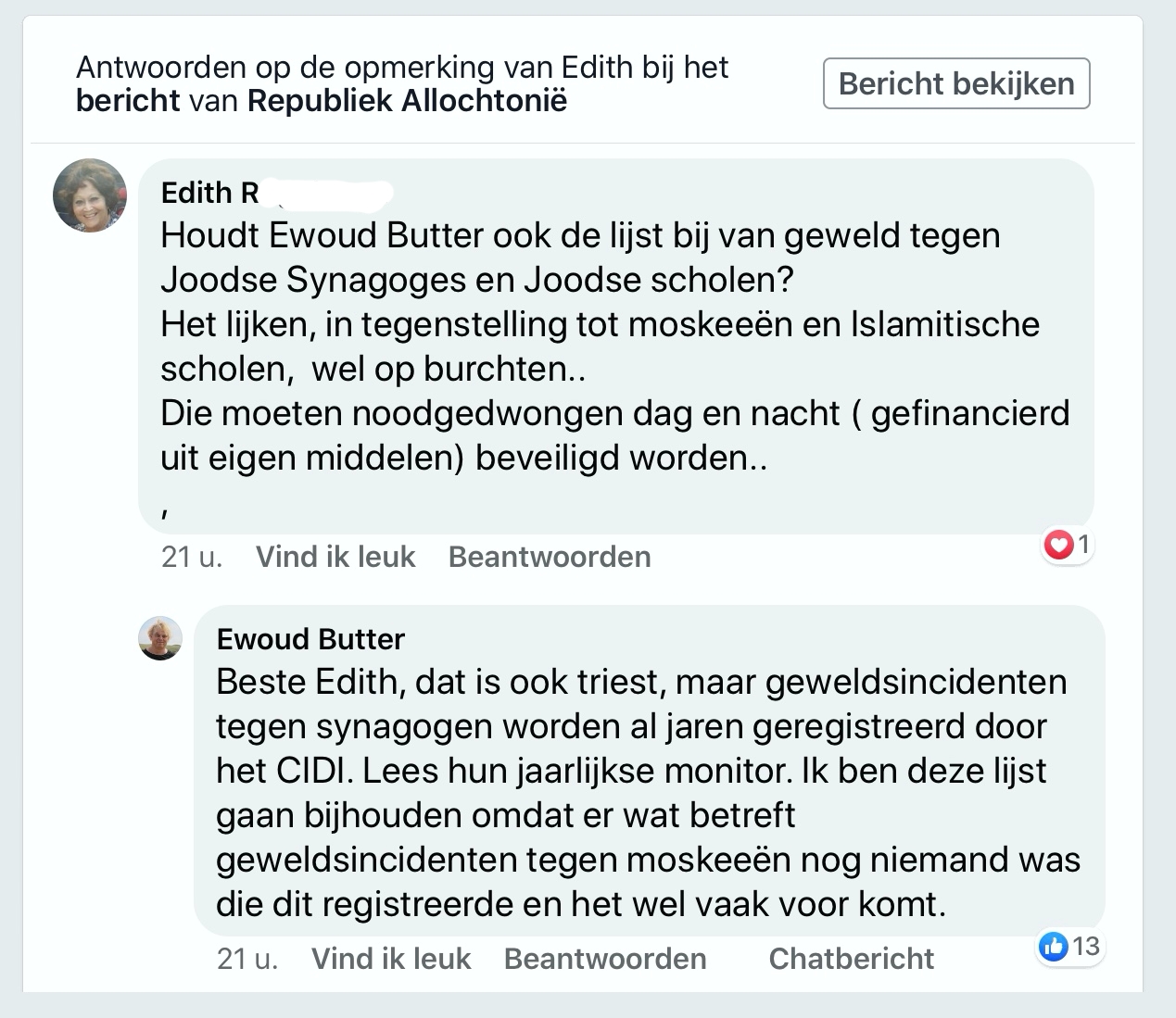Click Edith's comment text bubble

pyautogui.click(x=616, y=346)
